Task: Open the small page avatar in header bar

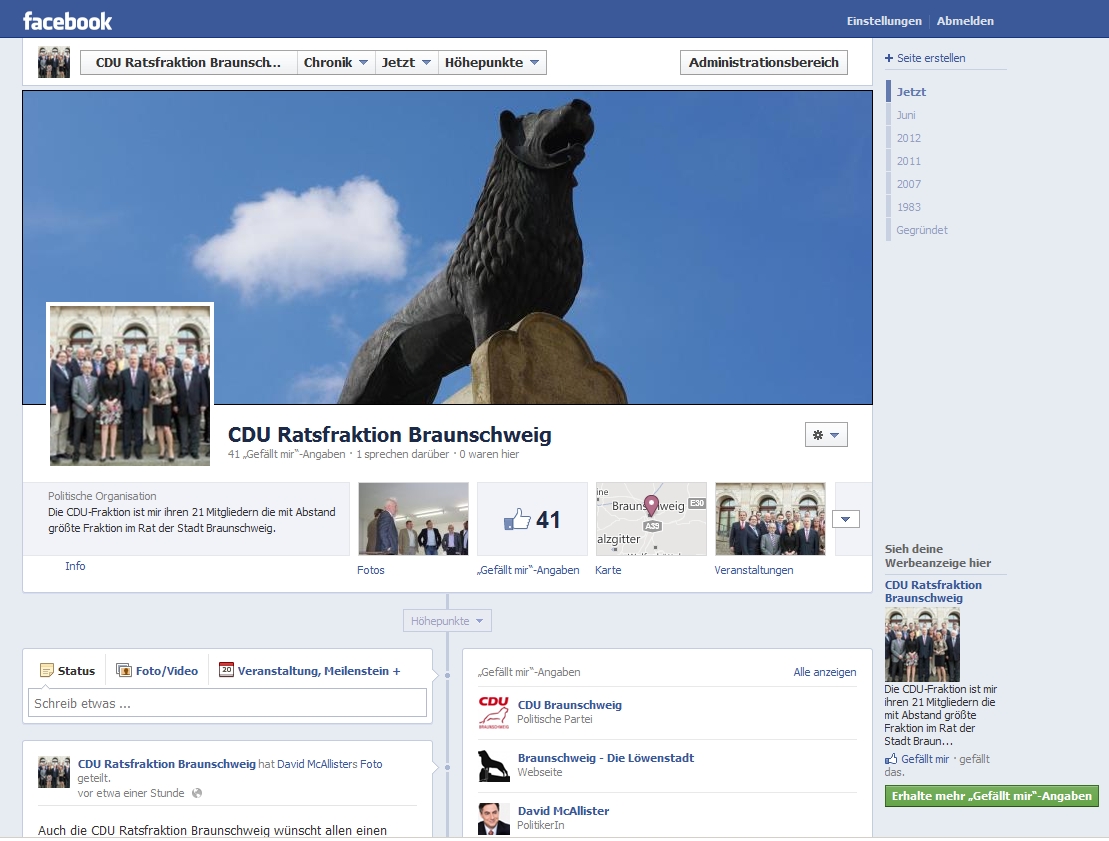Action: [x=54, y=62]
